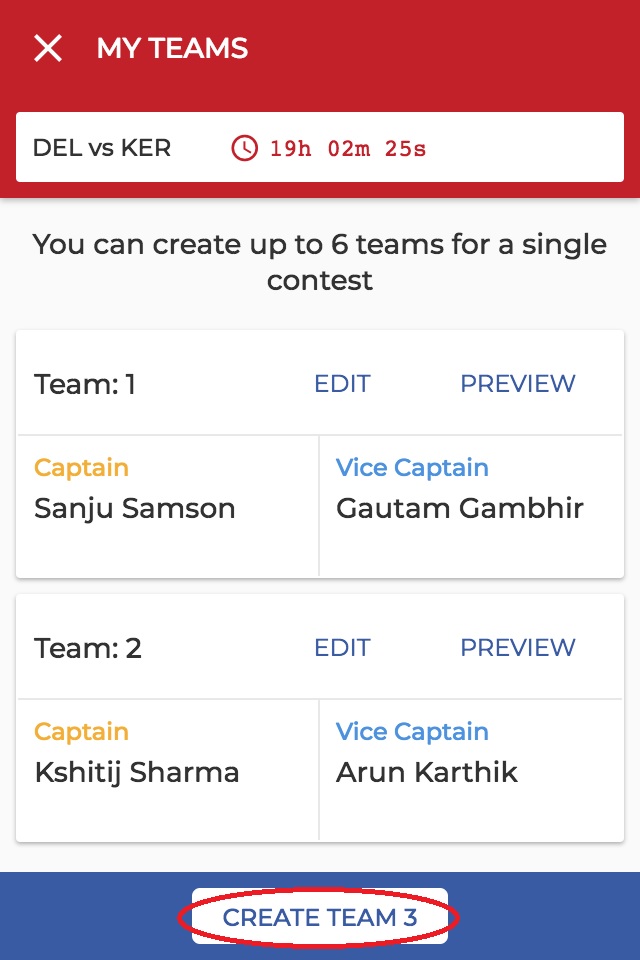Select Team 2 vice captain Arun Karthik
640x960 pixels.
427,772
